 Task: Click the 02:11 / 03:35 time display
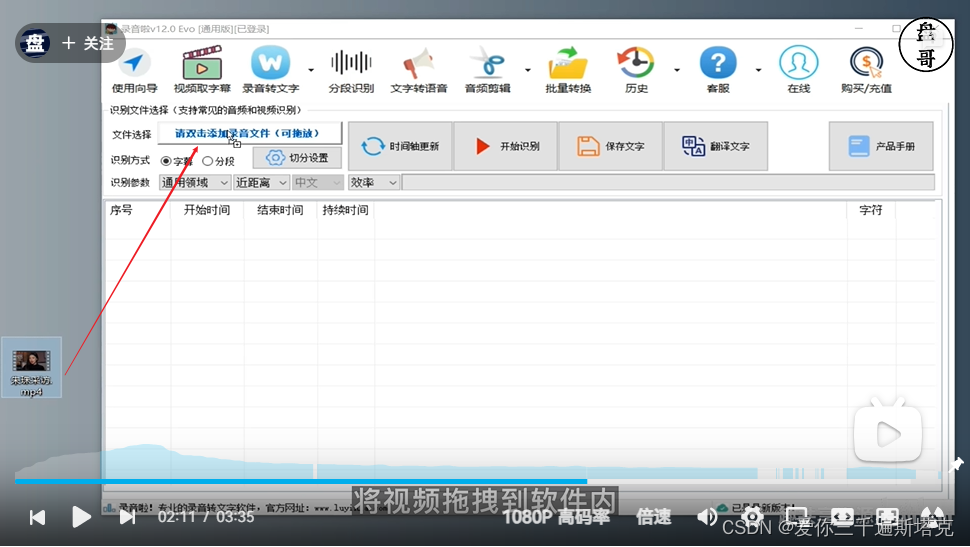(206, 517)
